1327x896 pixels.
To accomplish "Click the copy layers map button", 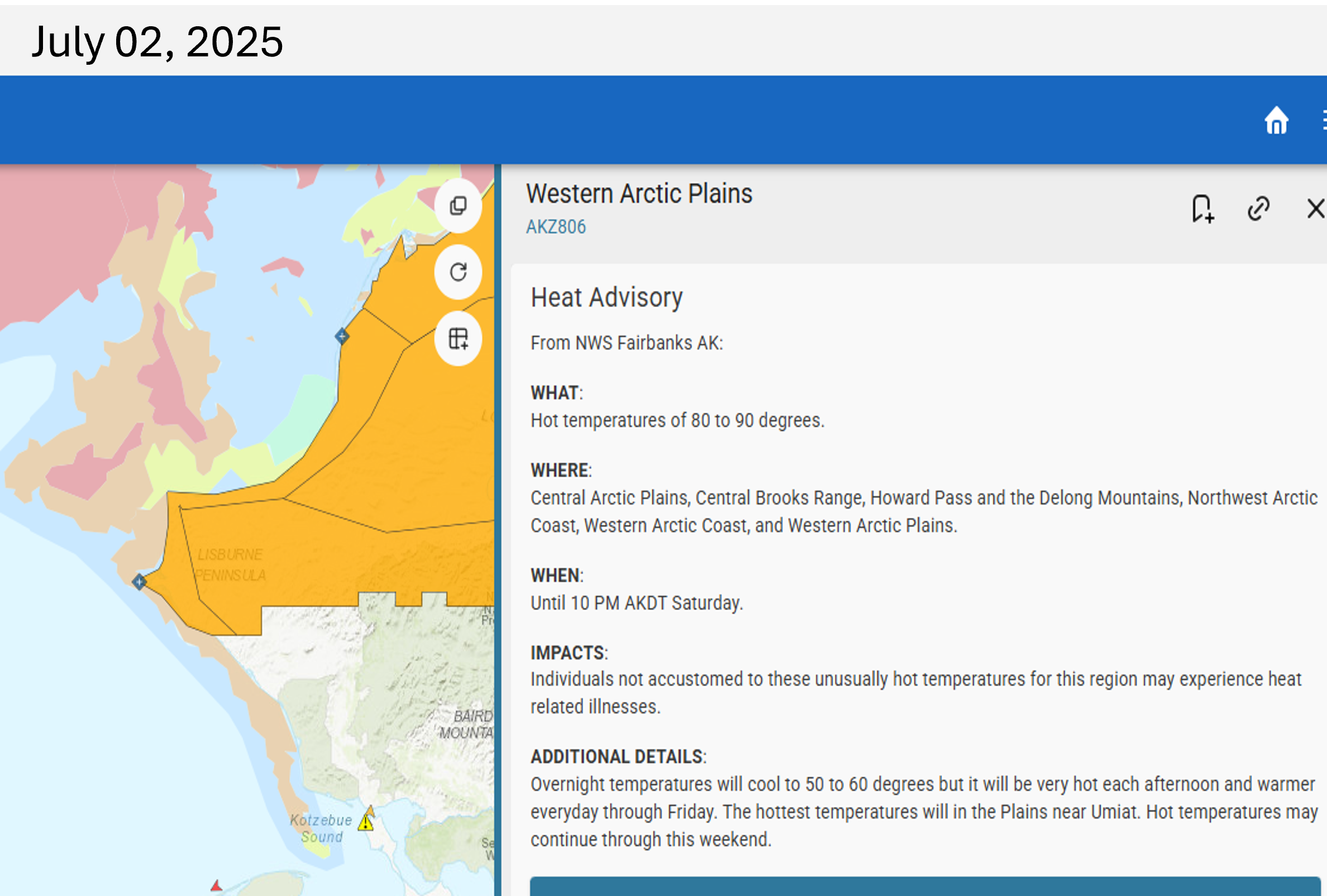I will pyautogui.click(x=458, y=206).
